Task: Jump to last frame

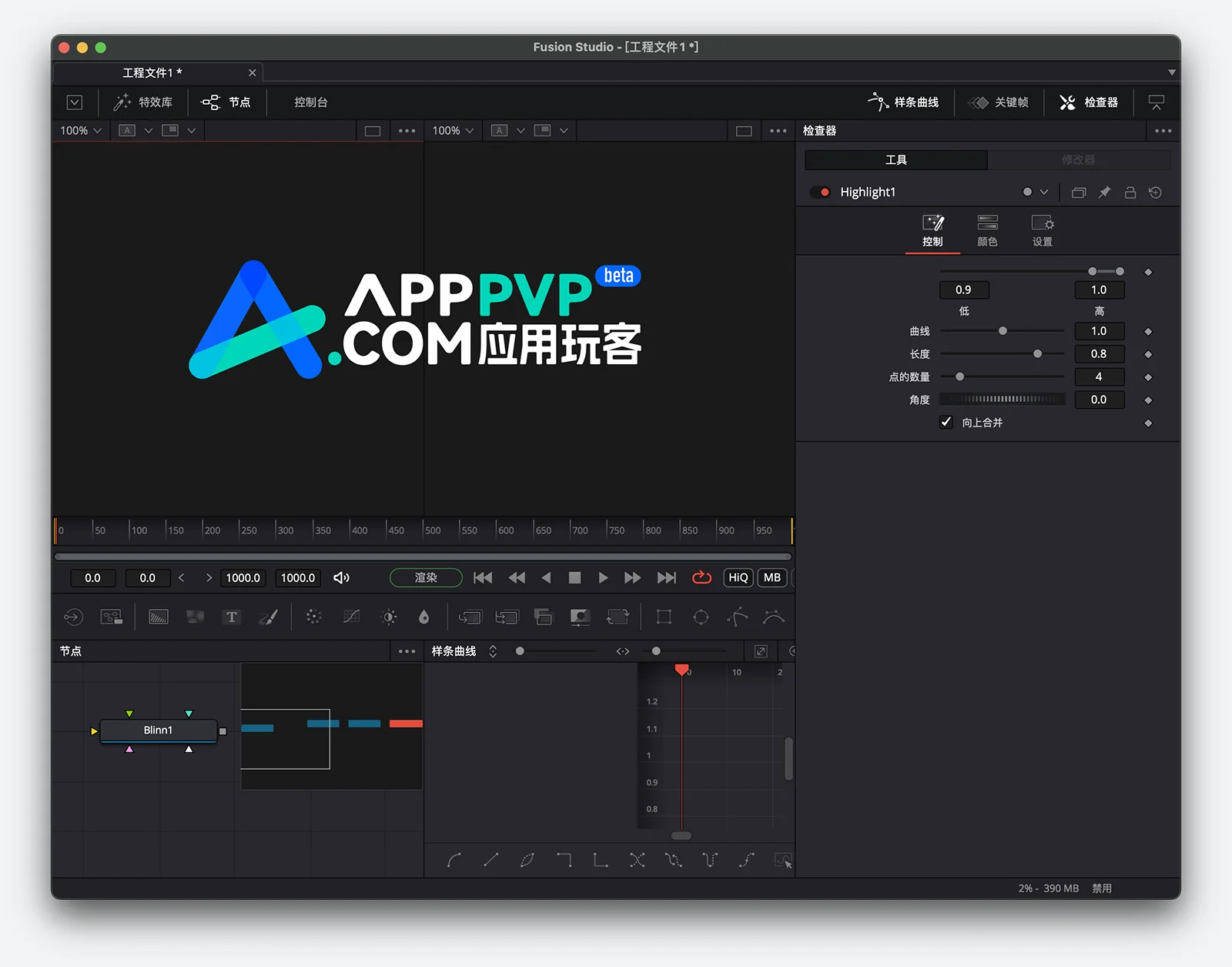Action: pyautogui.click(x=667, y=577)
